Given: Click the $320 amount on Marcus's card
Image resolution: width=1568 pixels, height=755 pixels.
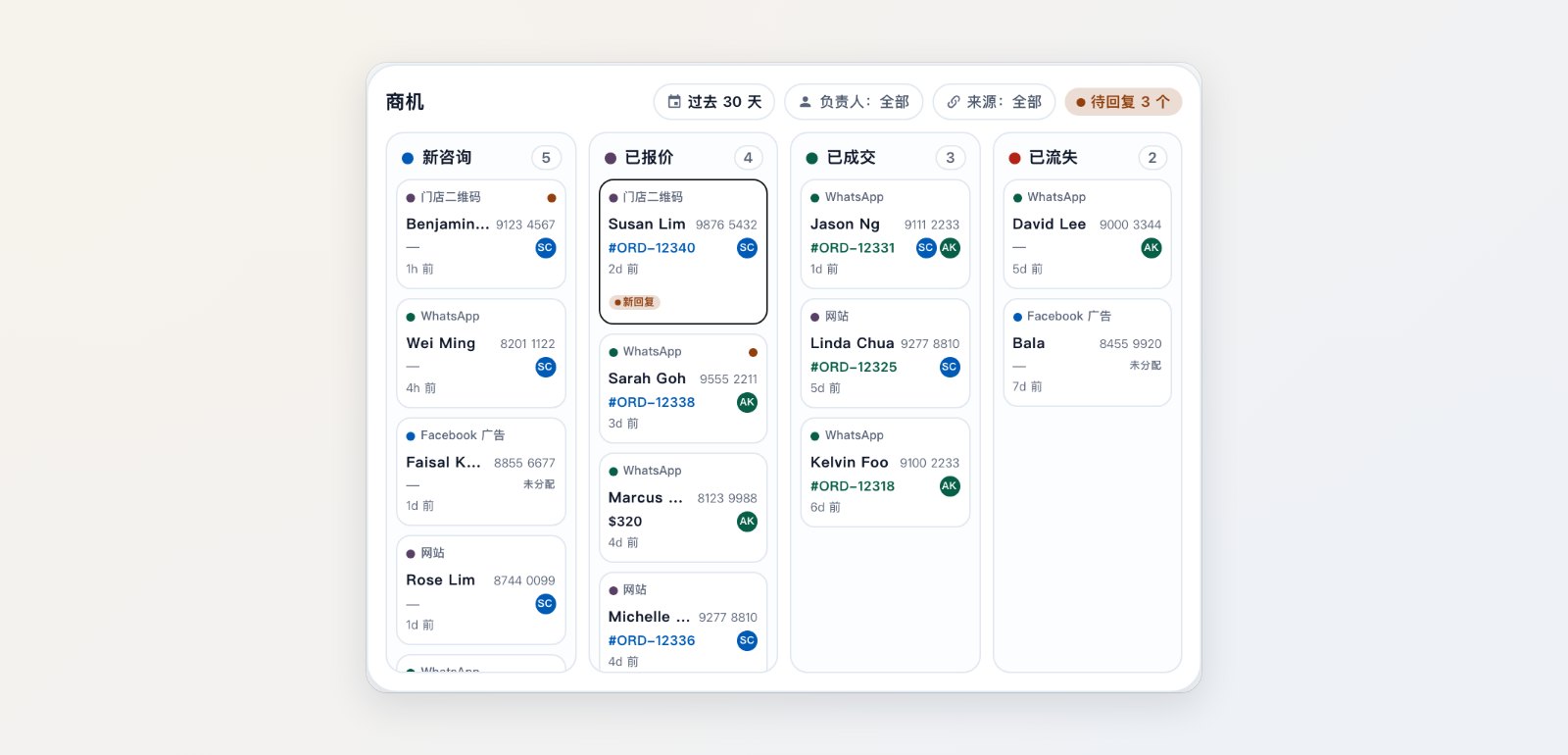Looking at the screenshot, I should [625, 522].
